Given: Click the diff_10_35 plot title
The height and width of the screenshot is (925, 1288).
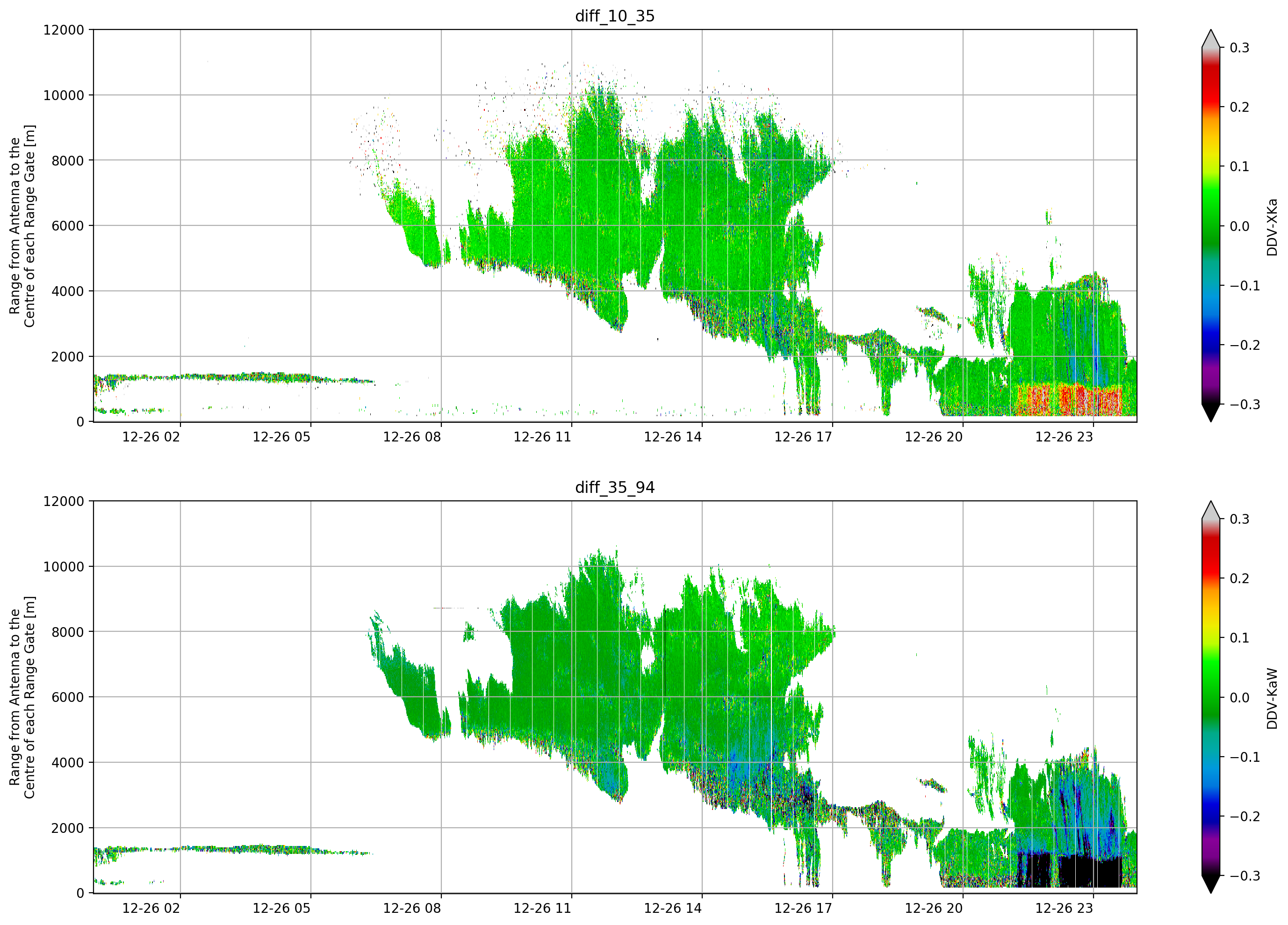Looking at the screenshot, I should 615,16.
